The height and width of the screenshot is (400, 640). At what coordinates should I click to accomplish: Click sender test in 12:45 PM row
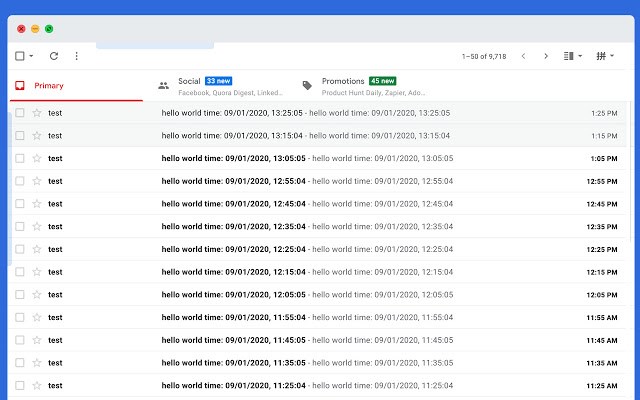[x=55, y=204]
